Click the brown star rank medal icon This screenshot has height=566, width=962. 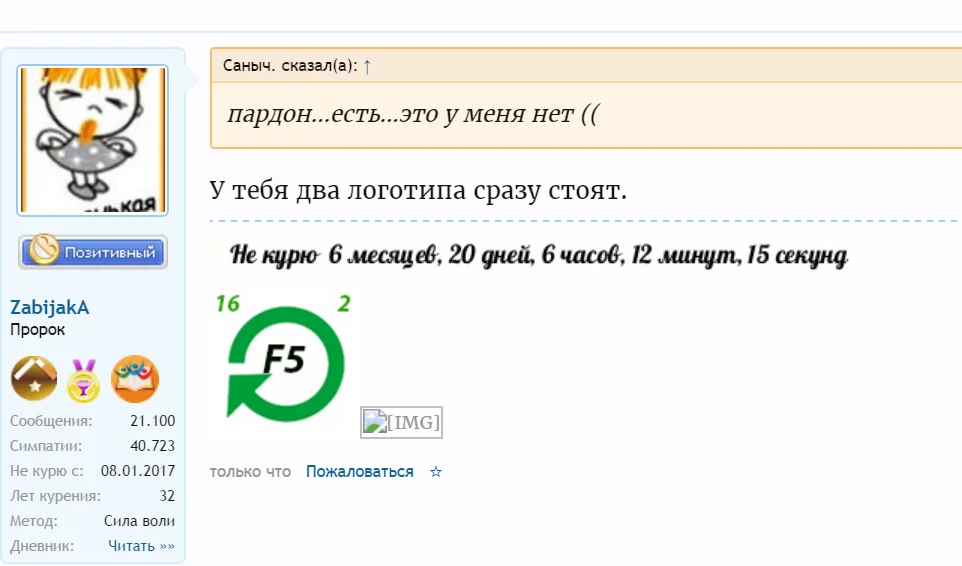pos(34,378)
